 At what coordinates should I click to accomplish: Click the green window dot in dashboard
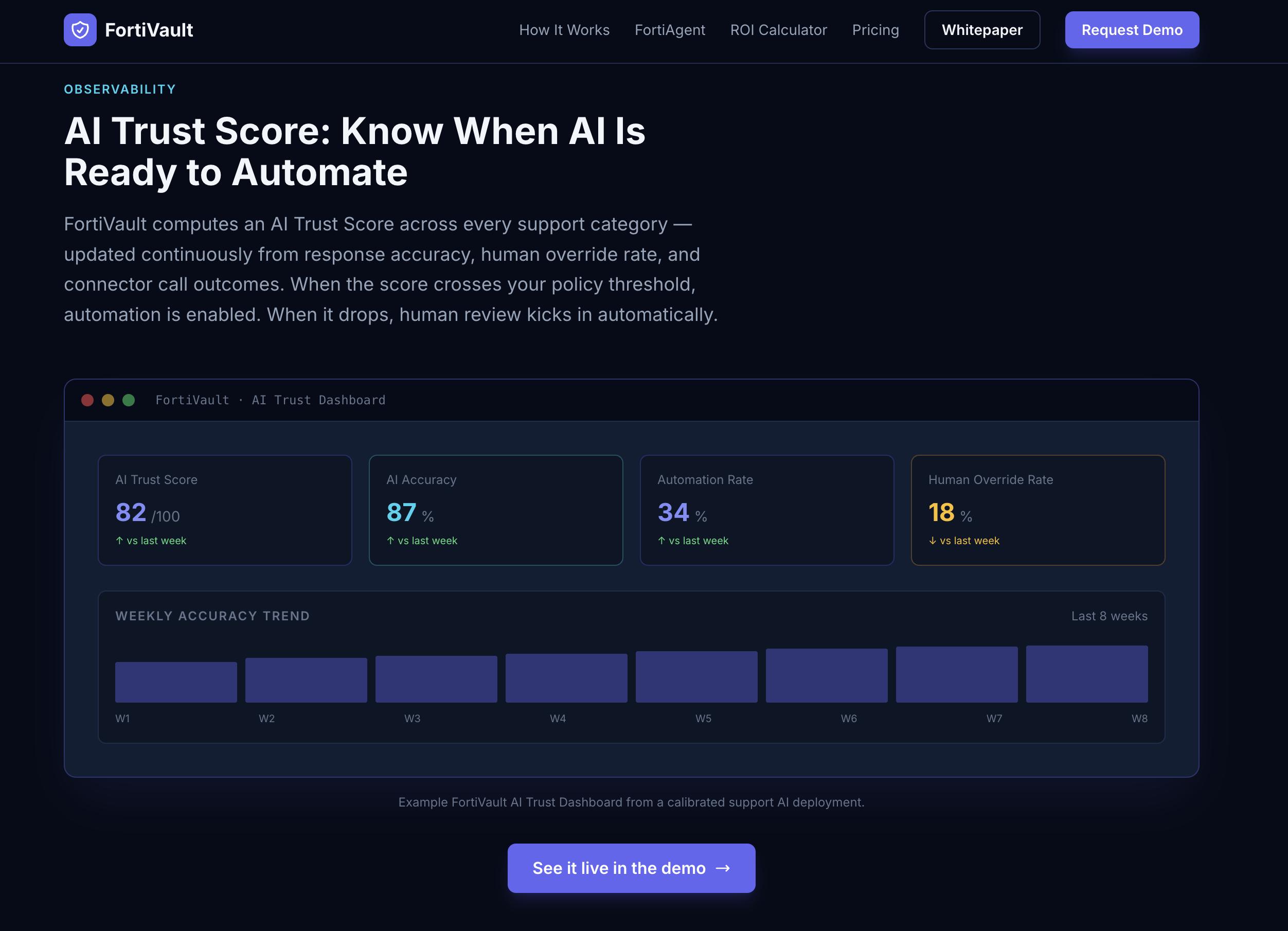tap(129, 400)
